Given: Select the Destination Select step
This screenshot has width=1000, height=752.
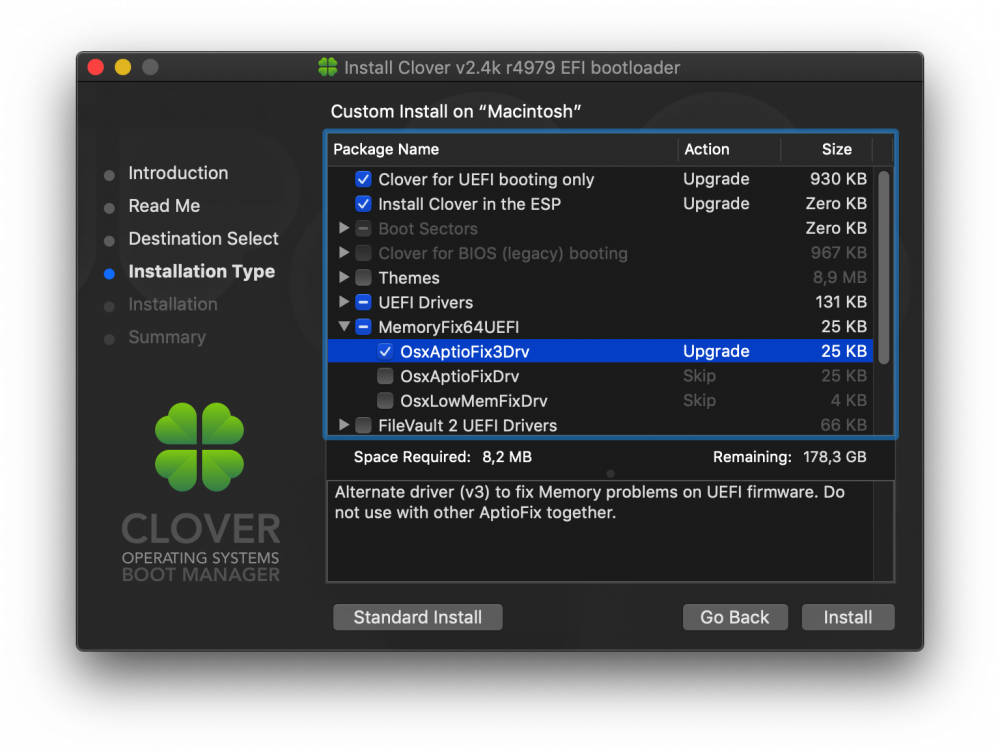Looking at the screenshot, I should pos(203,239).
